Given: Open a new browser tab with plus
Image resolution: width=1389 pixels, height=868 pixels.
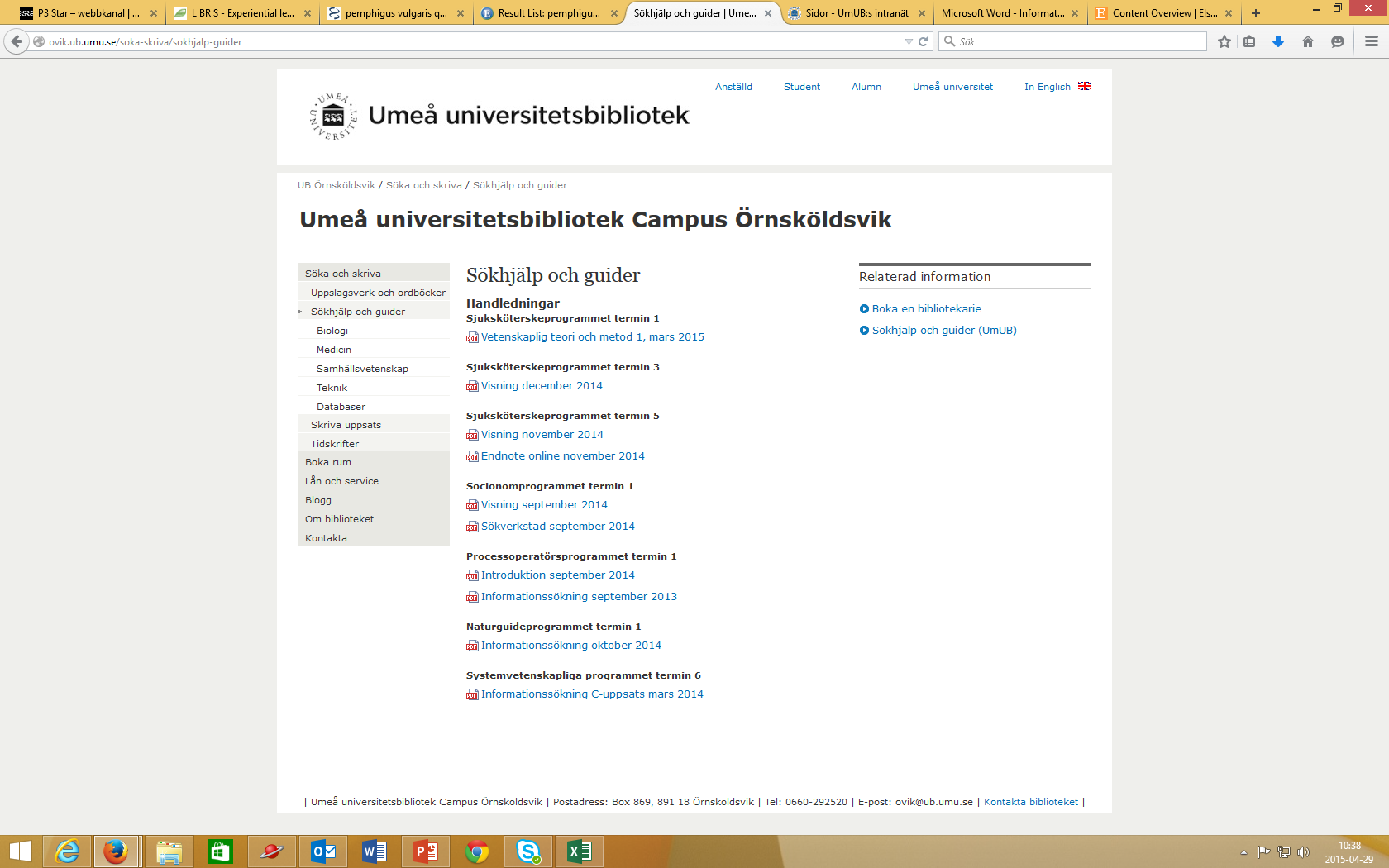Looking at the screenshot, I should [x=1256, y=13].
